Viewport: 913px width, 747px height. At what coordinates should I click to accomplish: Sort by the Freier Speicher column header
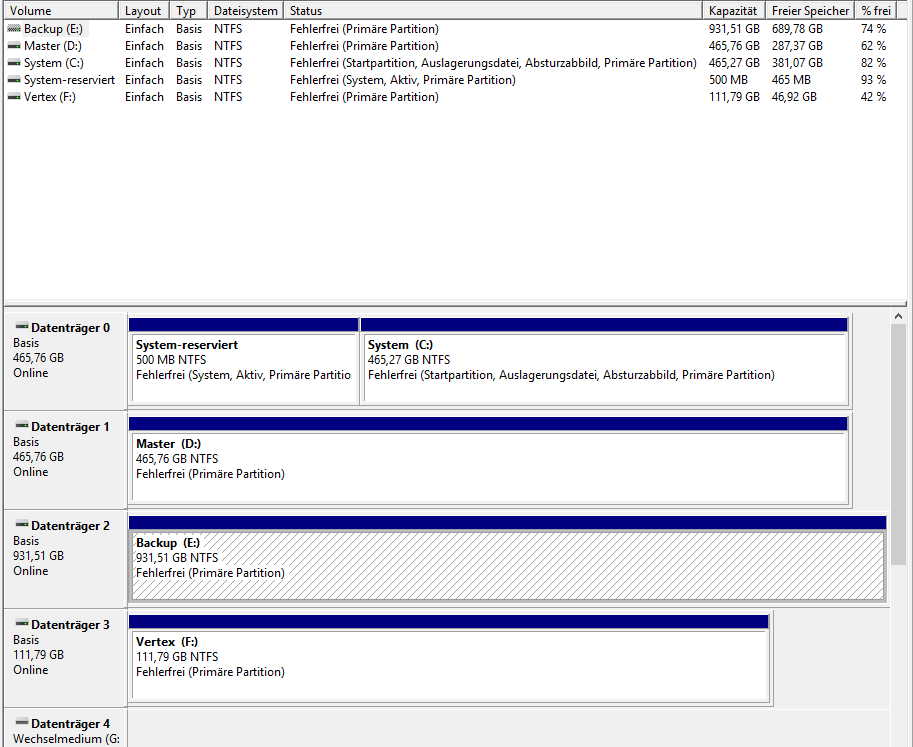coord(810,10)
